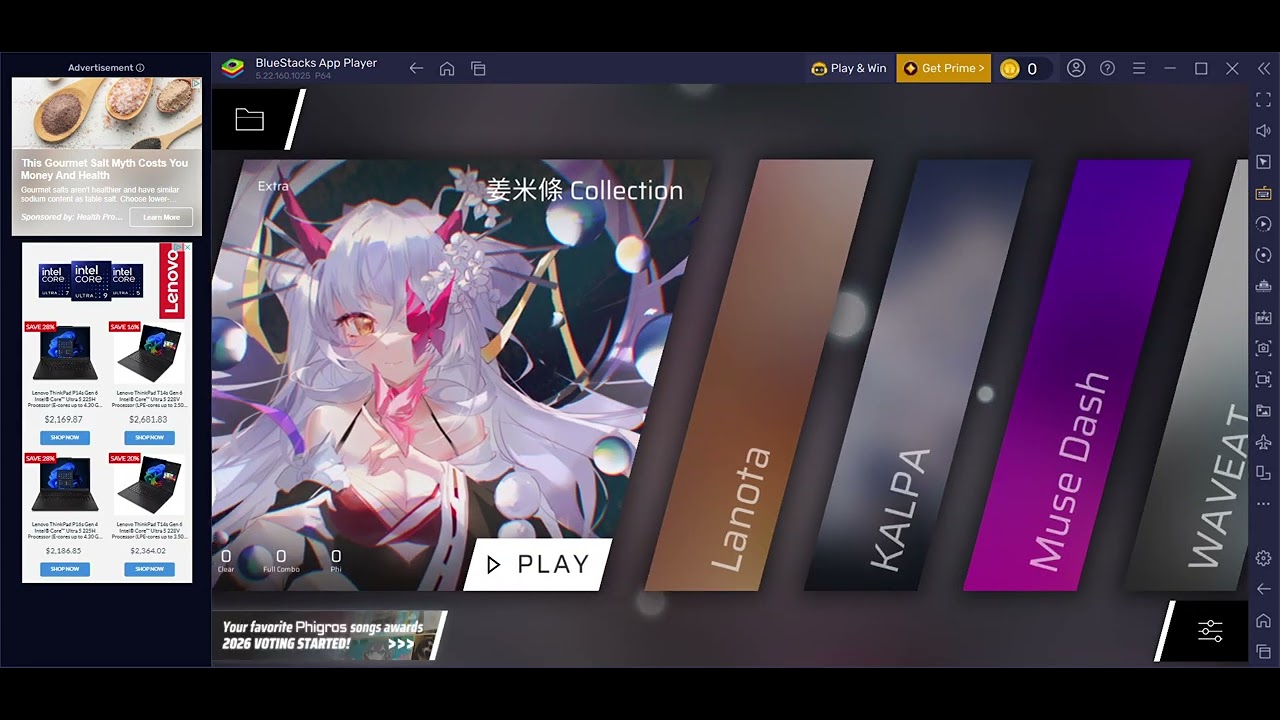The width and height of the screenshot is (1280, 720).
Task: Click the rotate screen icon in sidebar
Action: pyautogui.click(x=1264, y=472)
